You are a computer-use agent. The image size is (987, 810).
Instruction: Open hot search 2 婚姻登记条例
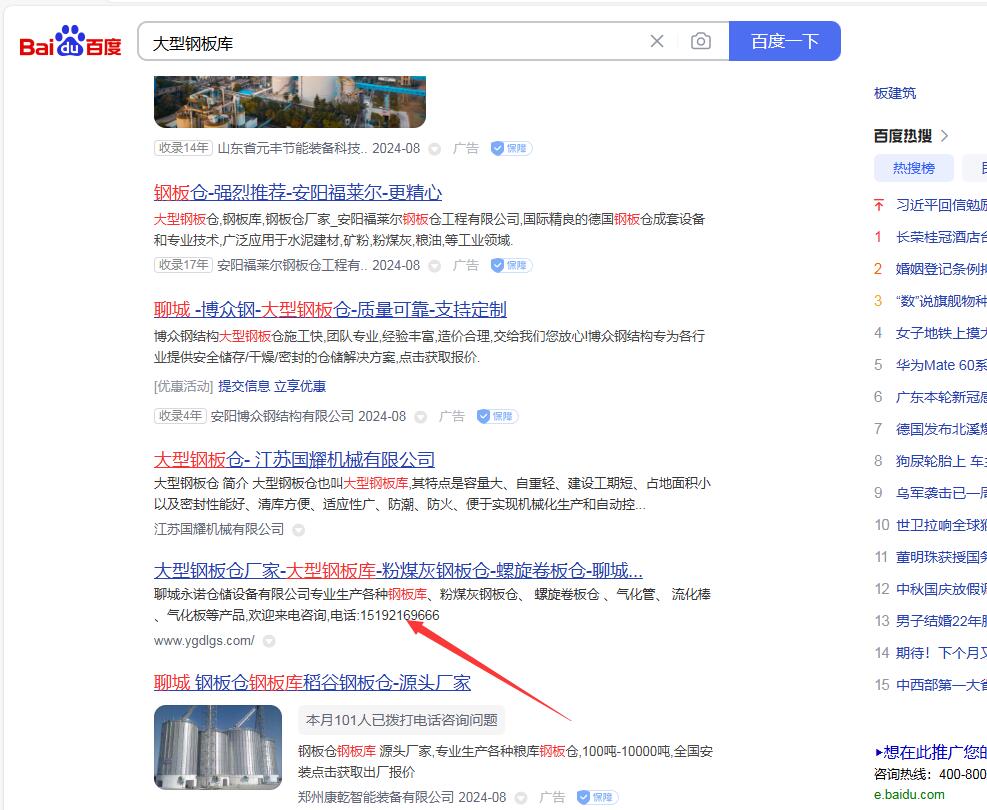point(941,269)
